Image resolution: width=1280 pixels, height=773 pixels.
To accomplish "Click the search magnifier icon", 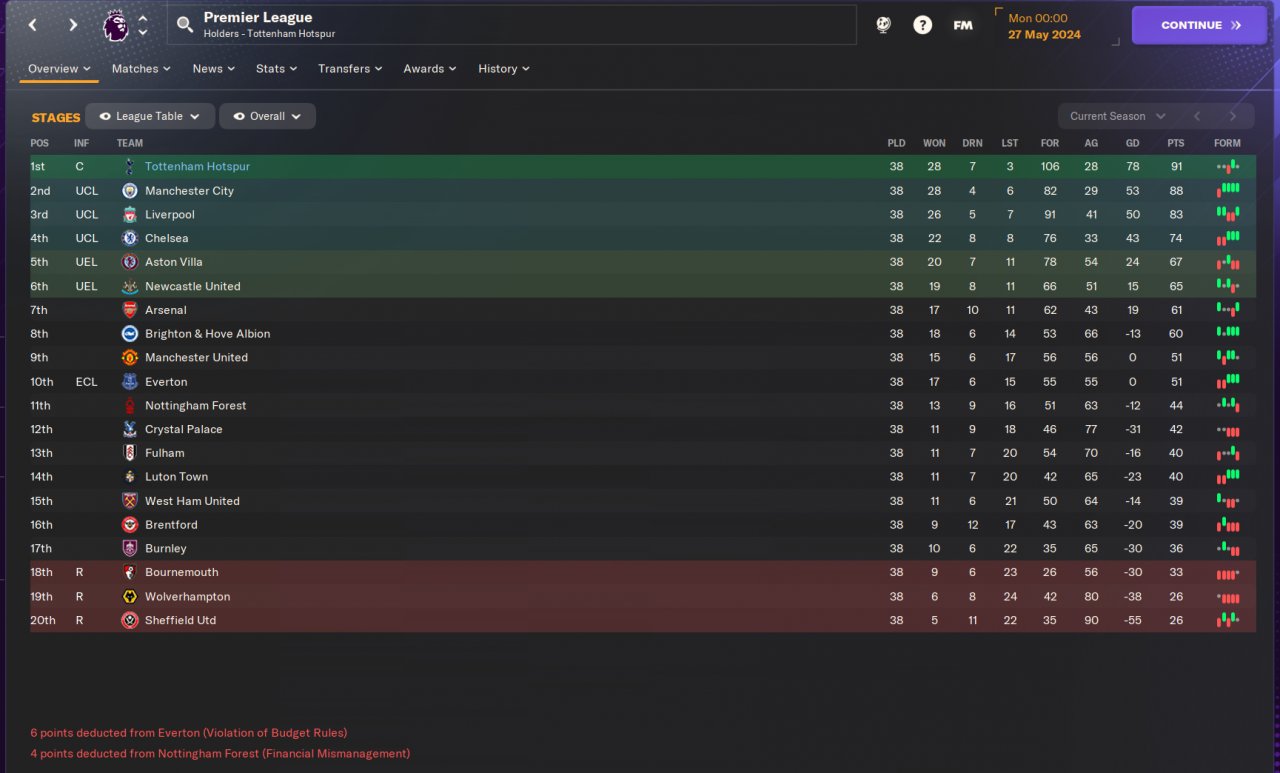I will pos(185,25).
